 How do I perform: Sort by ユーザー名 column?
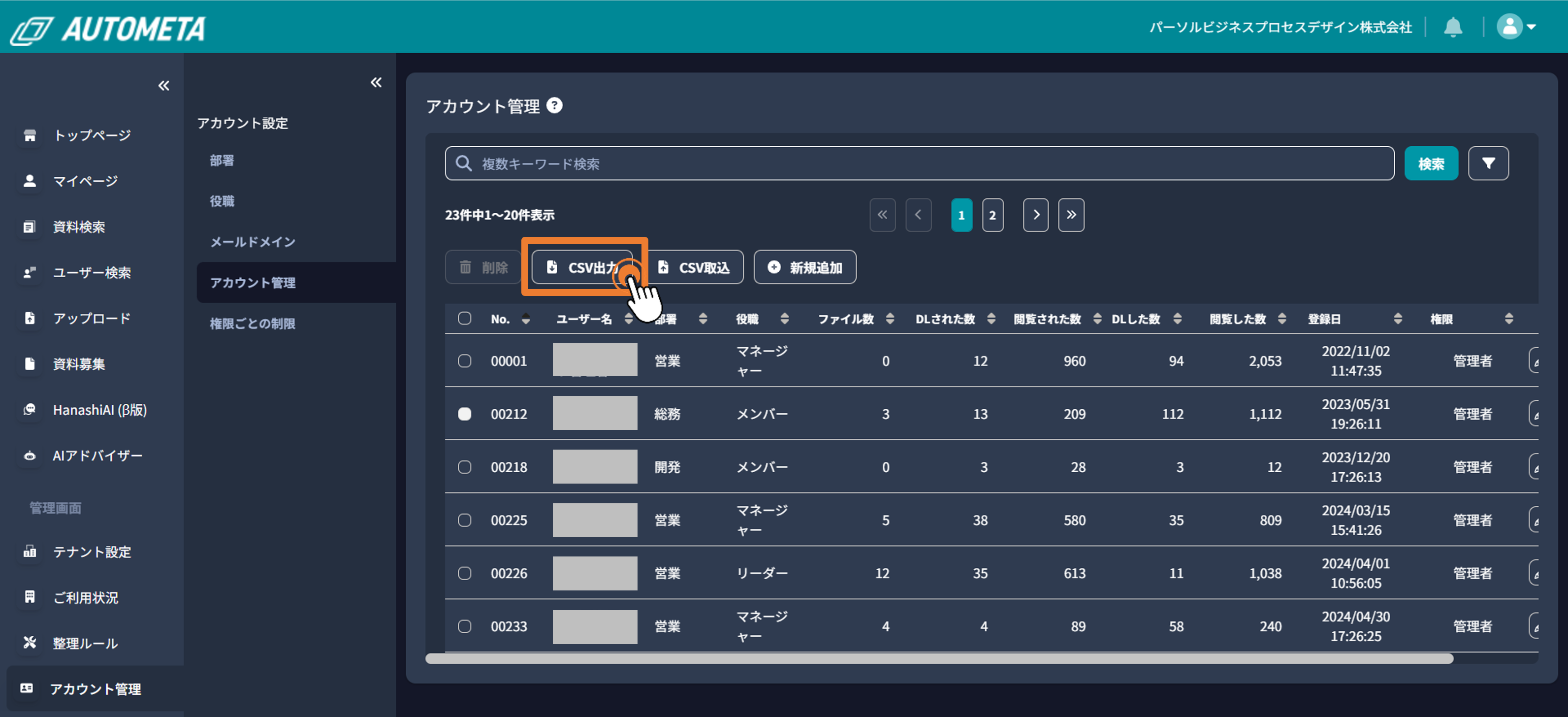(628, 319)
